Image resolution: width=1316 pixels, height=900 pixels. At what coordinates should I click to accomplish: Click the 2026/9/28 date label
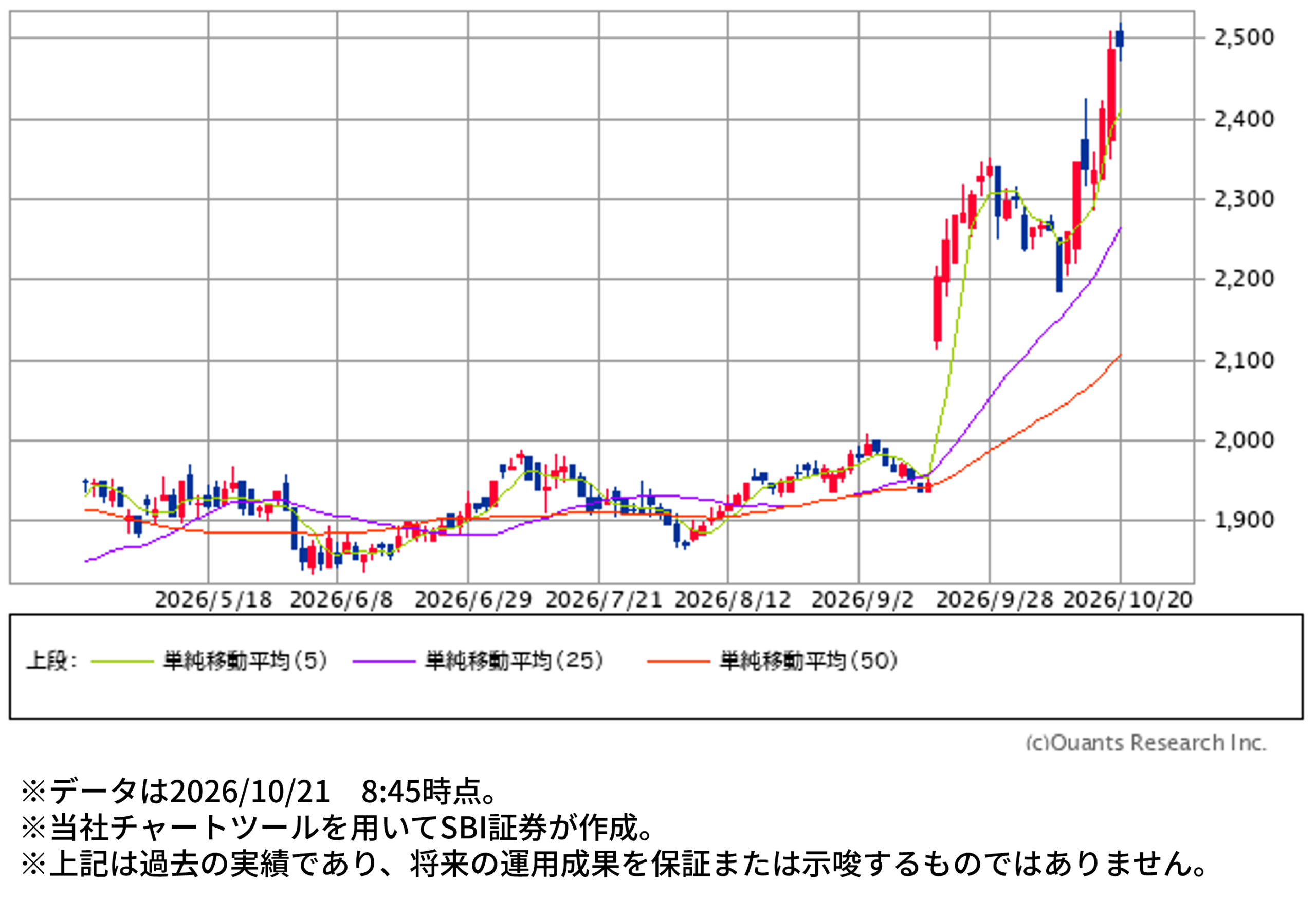point(995,600)
